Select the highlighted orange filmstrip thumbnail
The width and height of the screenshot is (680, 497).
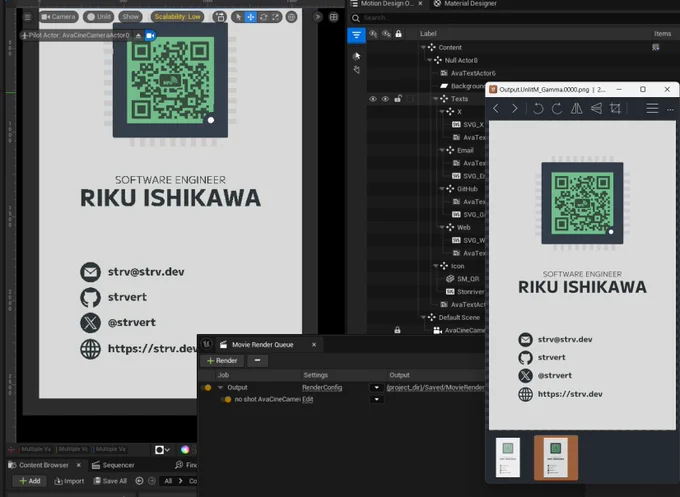[x=556, y=458]
